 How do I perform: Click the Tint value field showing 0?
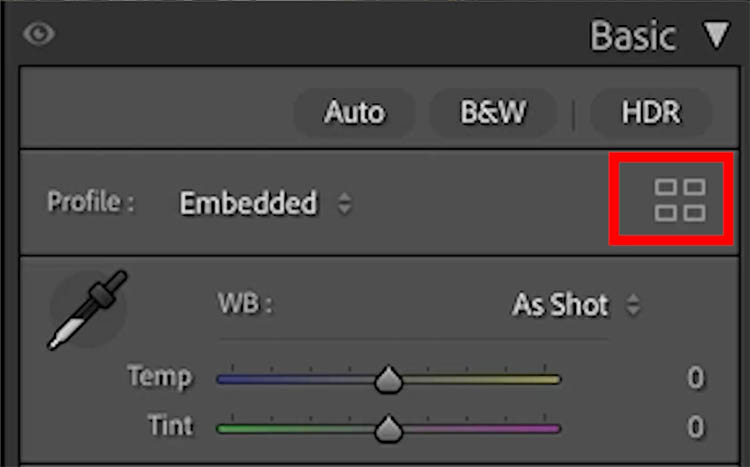pyautogui.click(x=695, y=427)
